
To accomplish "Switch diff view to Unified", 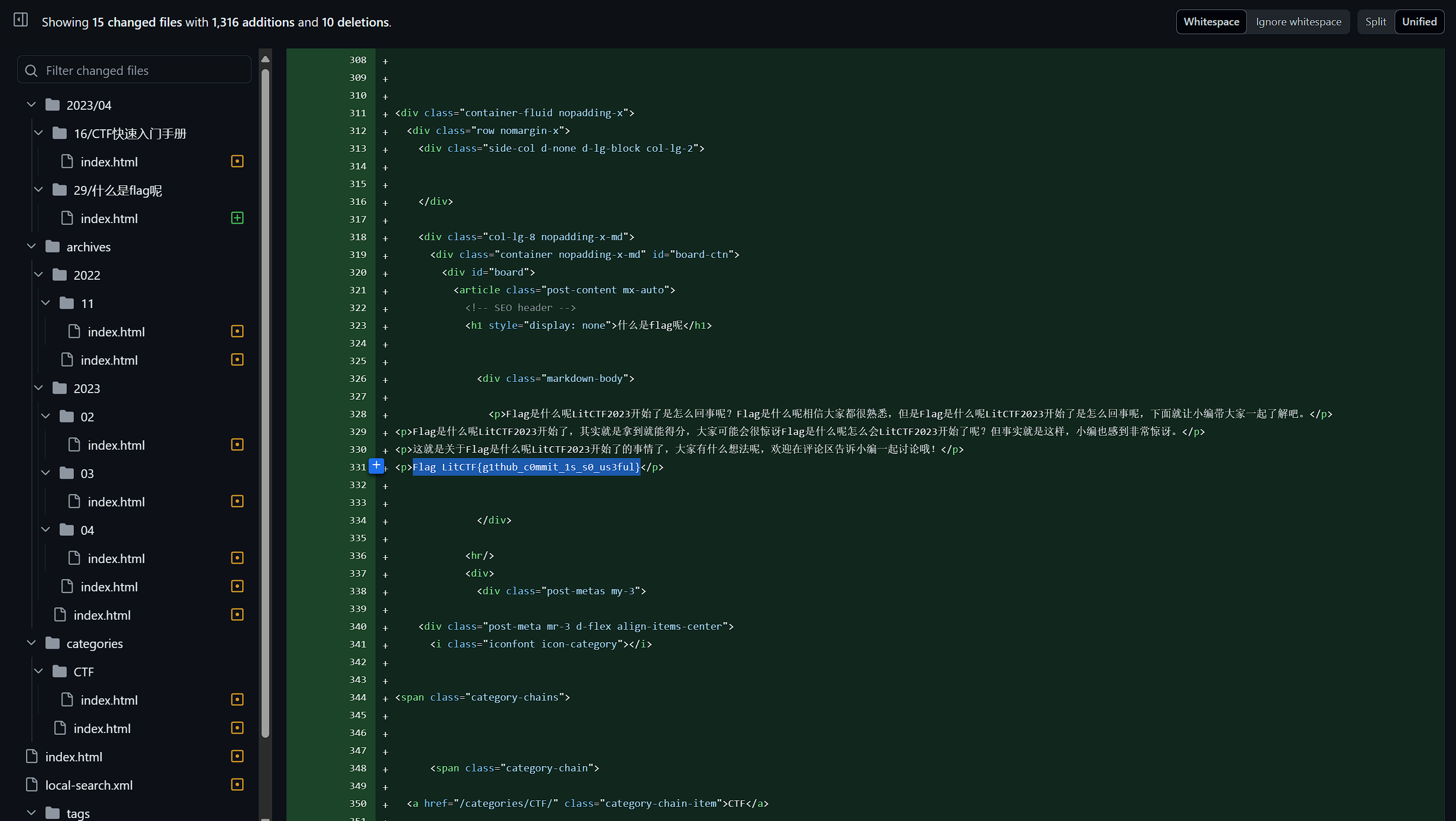I will click(x=1419, y=22).
